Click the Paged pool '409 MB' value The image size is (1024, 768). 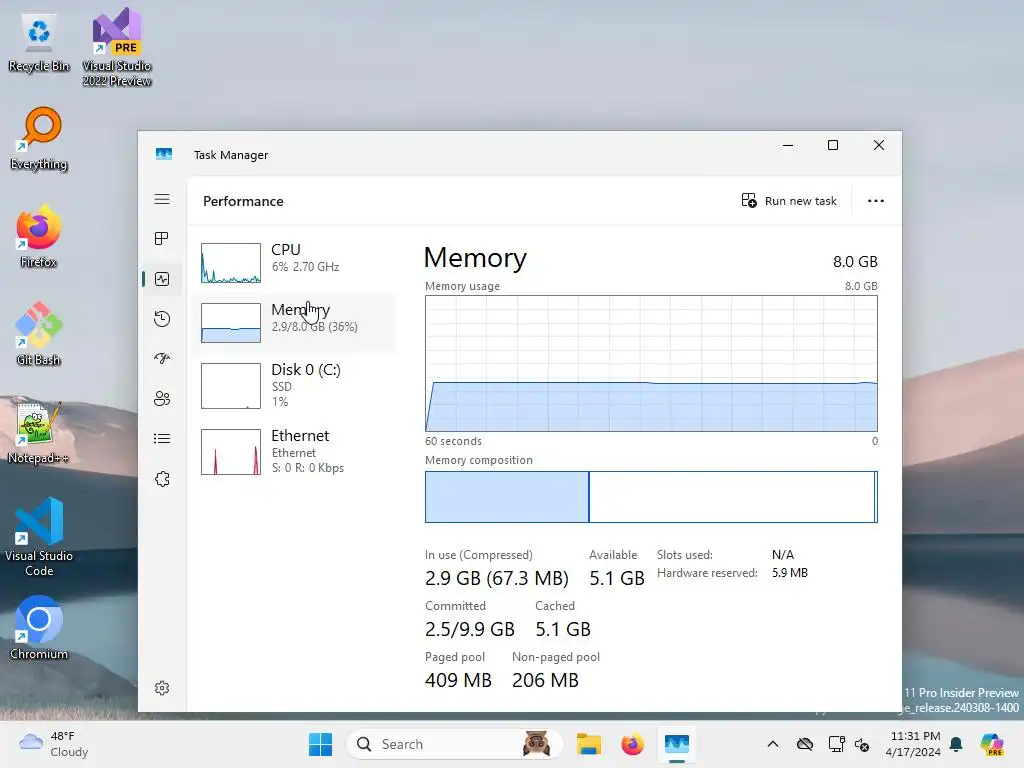coord(458,680)
